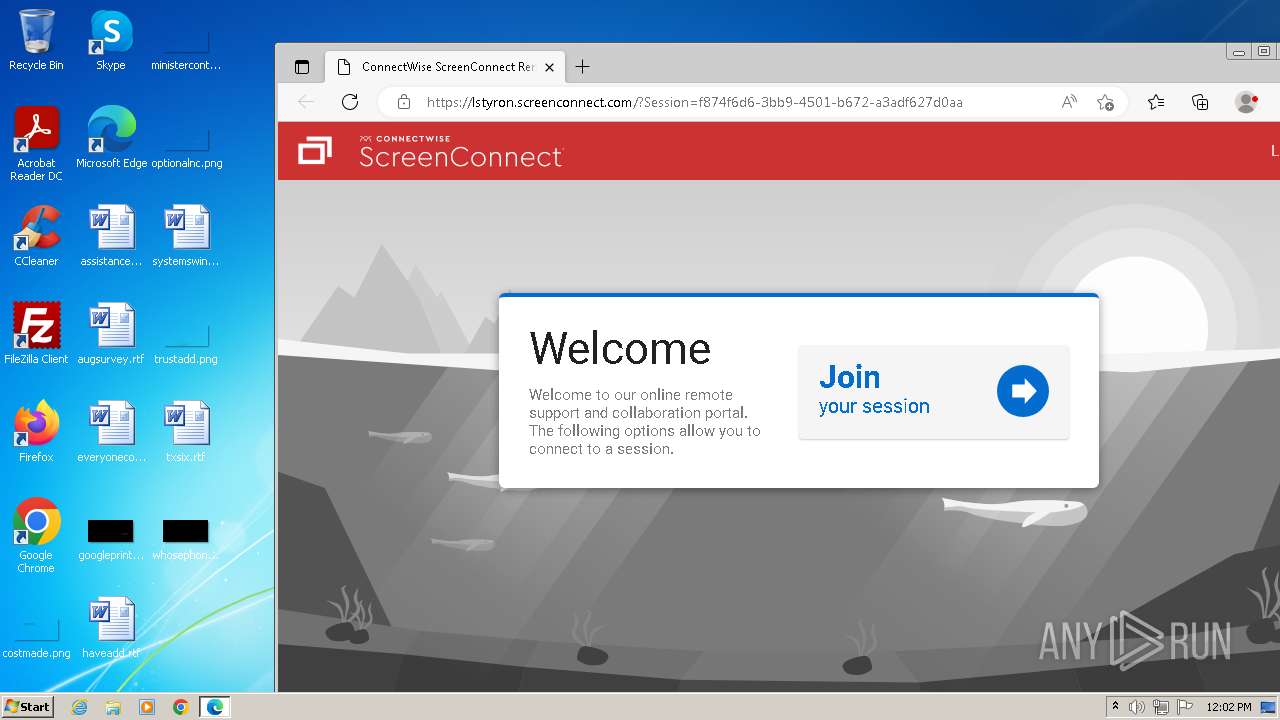Open the volume speaker tray icon

point(1137,707)
